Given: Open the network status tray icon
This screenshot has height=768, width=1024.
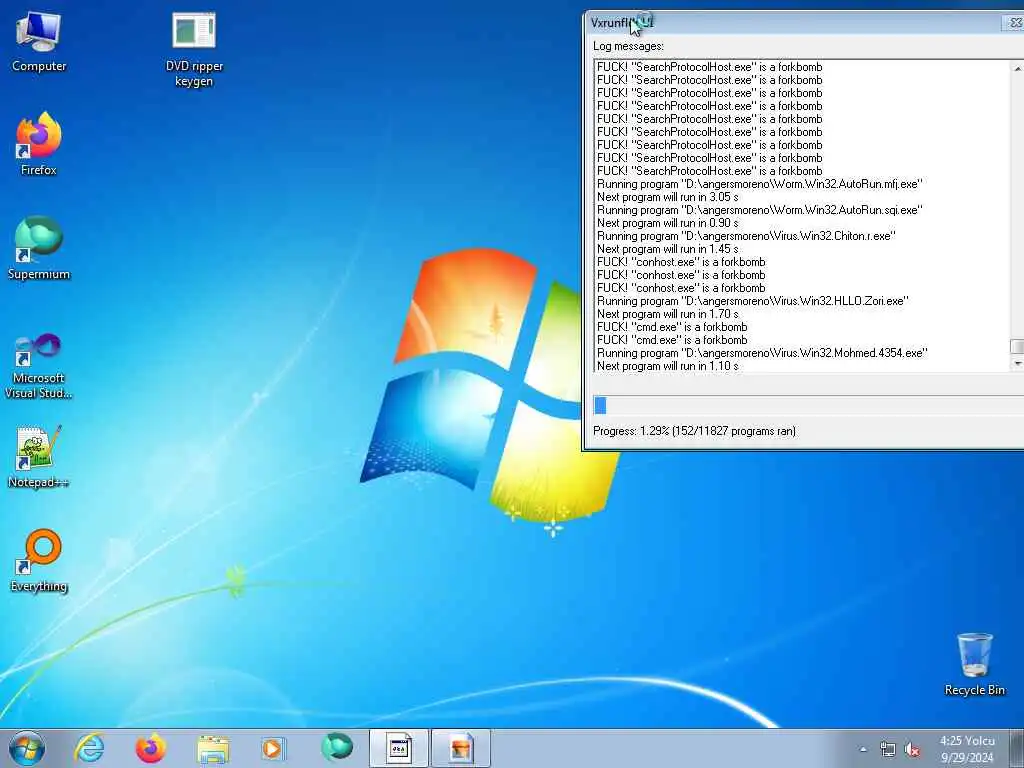Looking at the screenshot, I should (x=888, y=749).
